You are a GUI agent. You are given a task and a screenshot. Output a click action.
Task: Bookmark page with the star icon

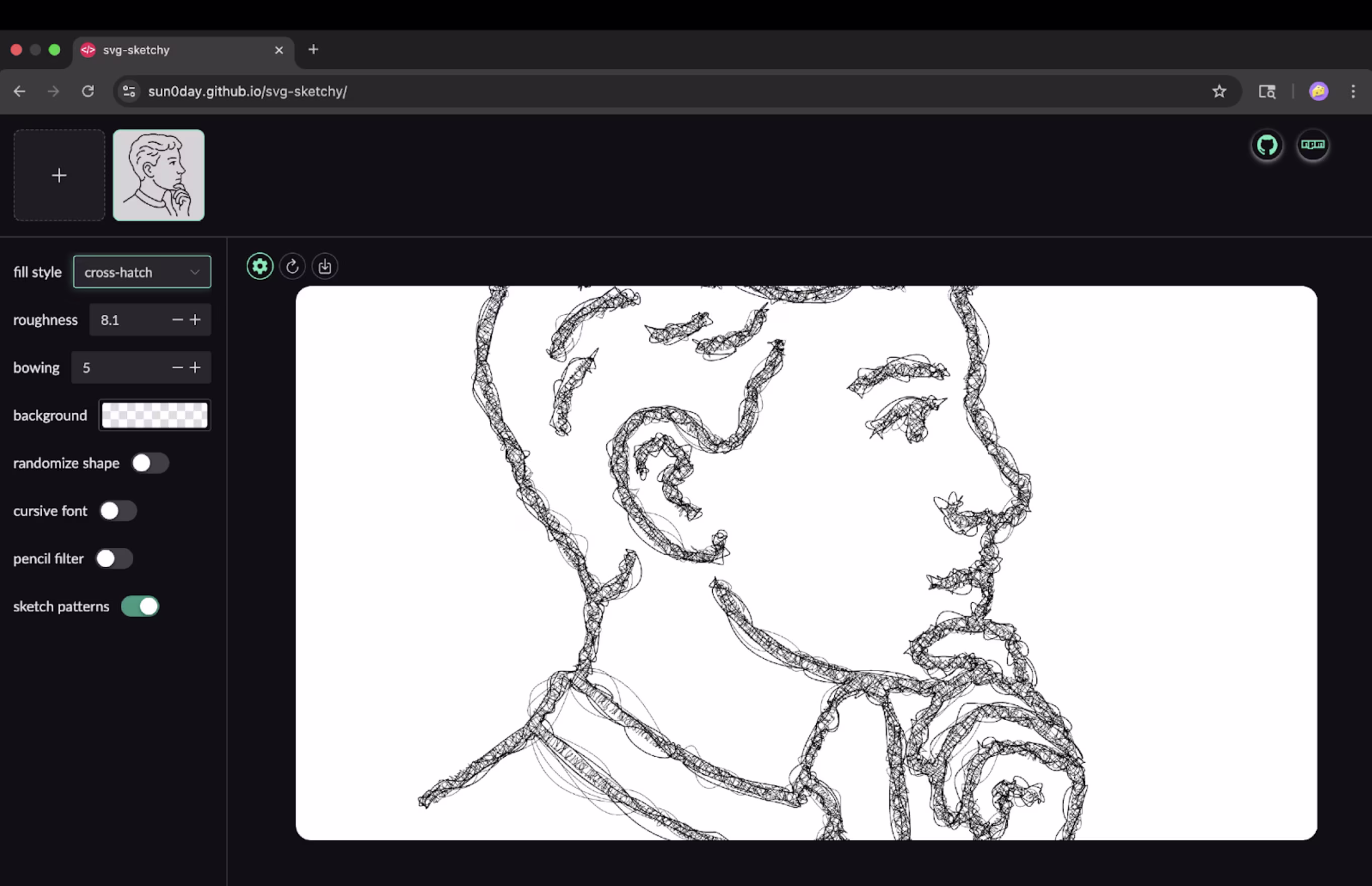[1219, 92]
